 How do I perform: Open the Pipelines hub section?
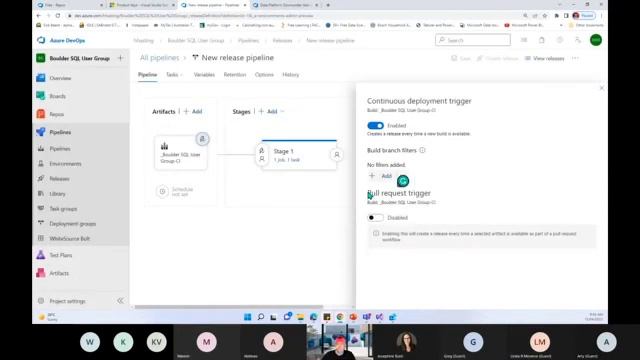pos(60,132)
